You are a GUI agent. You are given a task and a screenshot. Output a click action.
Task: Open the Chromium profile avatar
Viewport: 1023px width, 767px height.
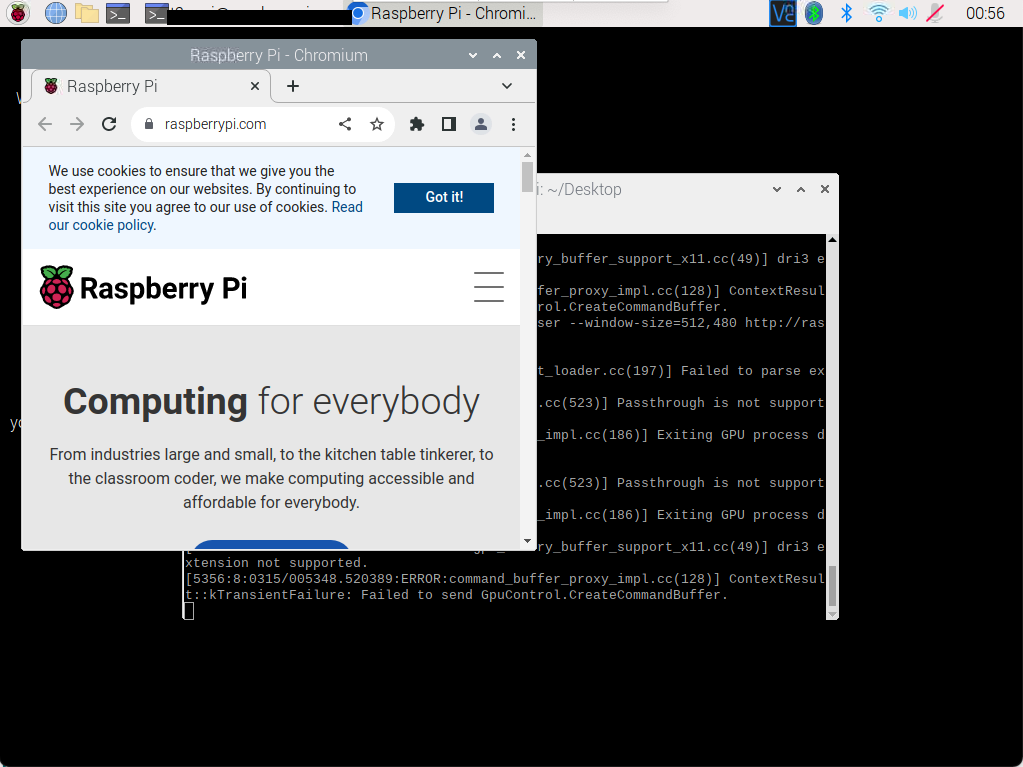point(481,124)
